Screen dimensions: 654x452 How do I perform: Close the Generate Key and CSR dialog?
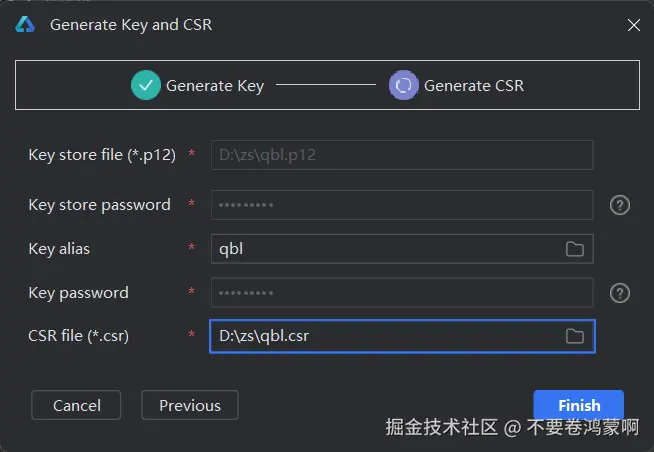(634, 25)
